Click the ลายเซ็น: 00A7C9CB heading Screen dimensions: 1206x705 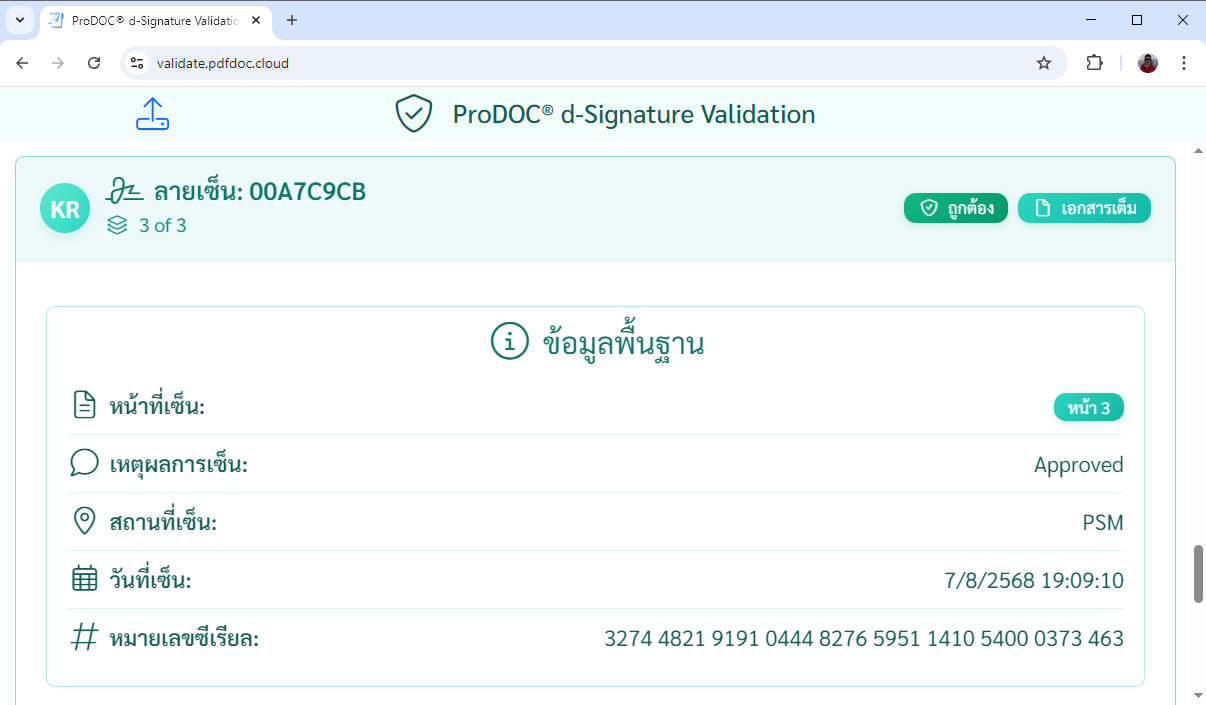click(x=259, y=191)
